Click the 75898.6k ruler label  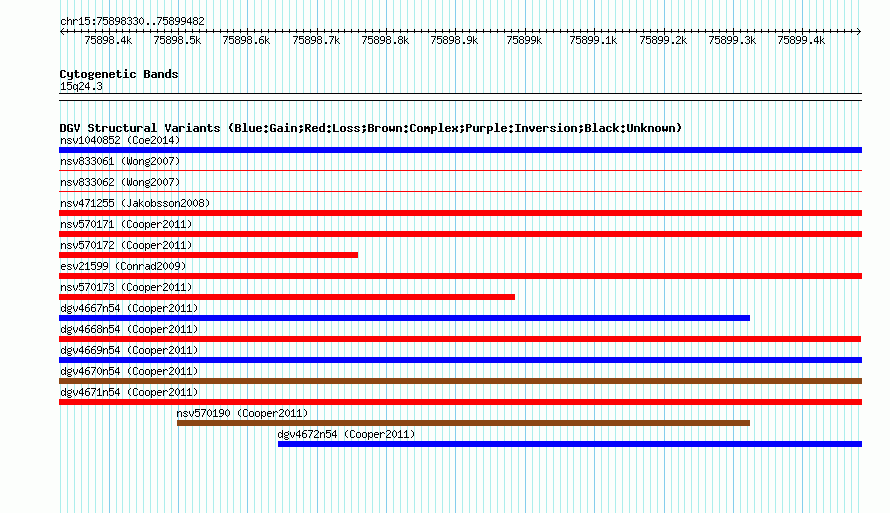(246, 40)
